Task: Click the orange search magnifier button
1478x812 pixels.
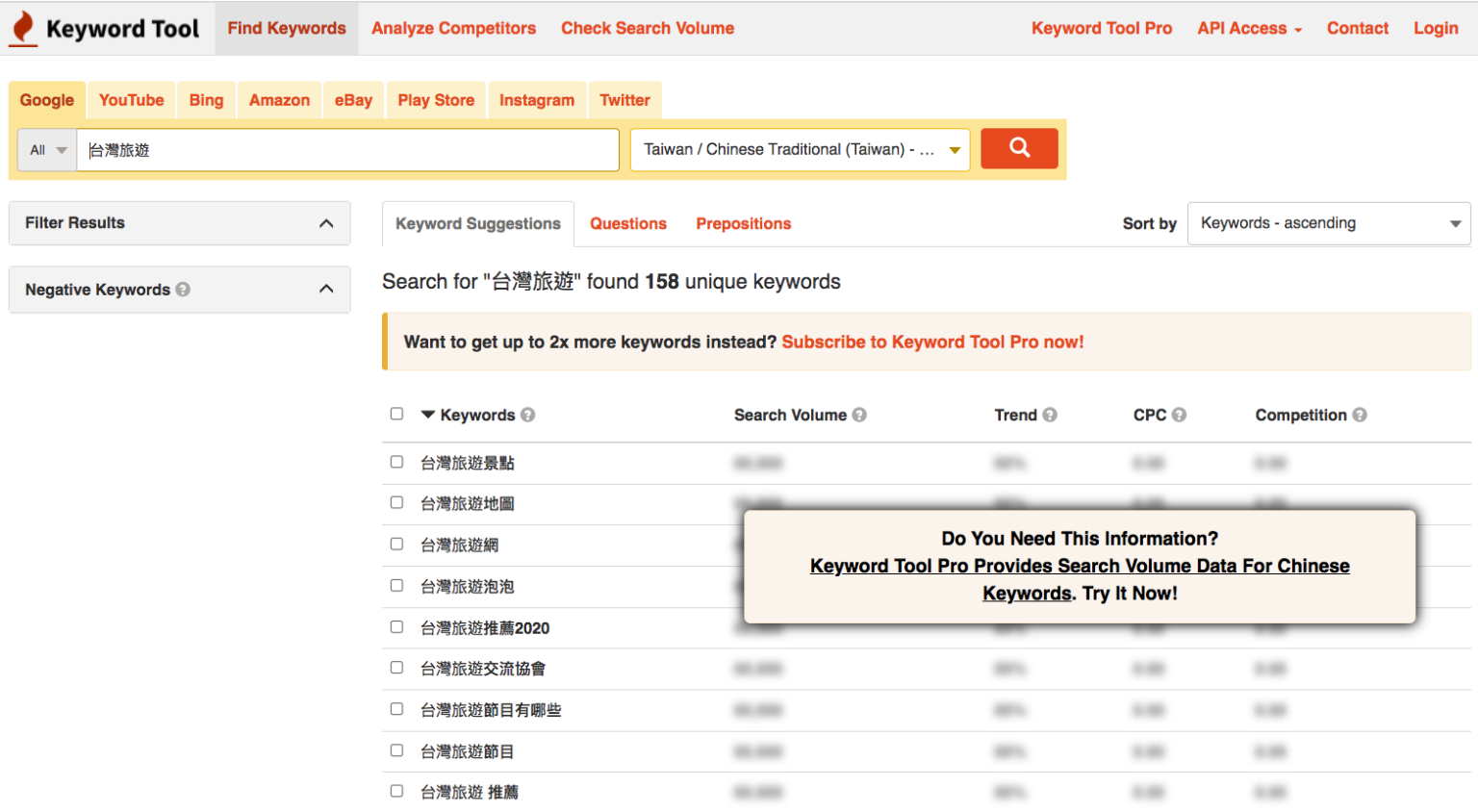Action: (1019, 148)
